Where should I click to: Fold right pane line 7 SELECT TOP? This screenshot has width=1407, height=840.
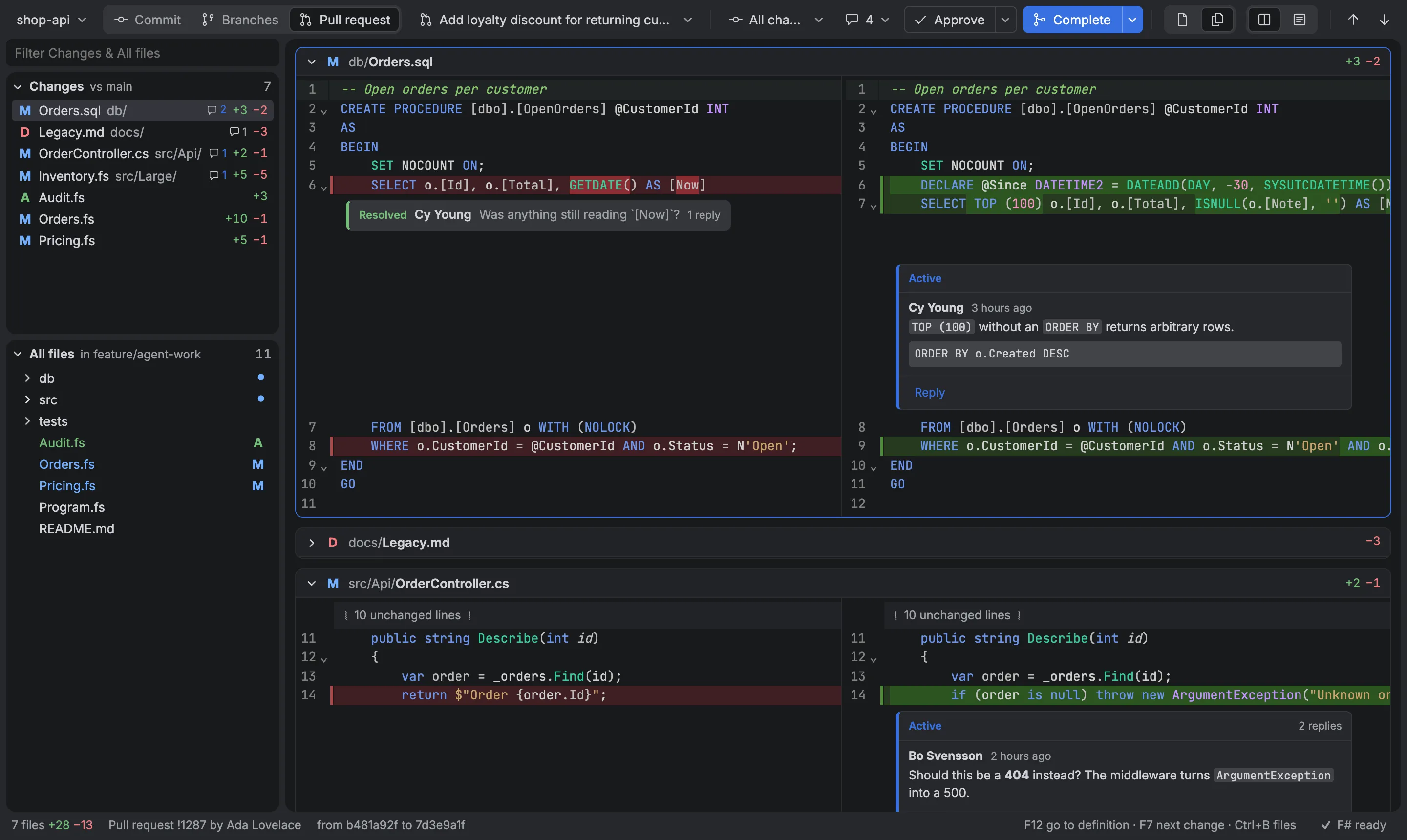pyautogui.click(x=873, y=207)
